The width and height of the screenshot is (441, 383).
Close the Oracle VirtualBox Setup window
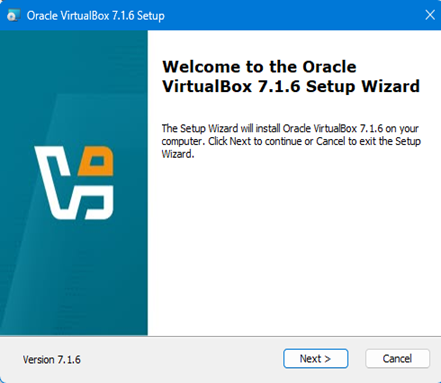click(x=430, y=15)
